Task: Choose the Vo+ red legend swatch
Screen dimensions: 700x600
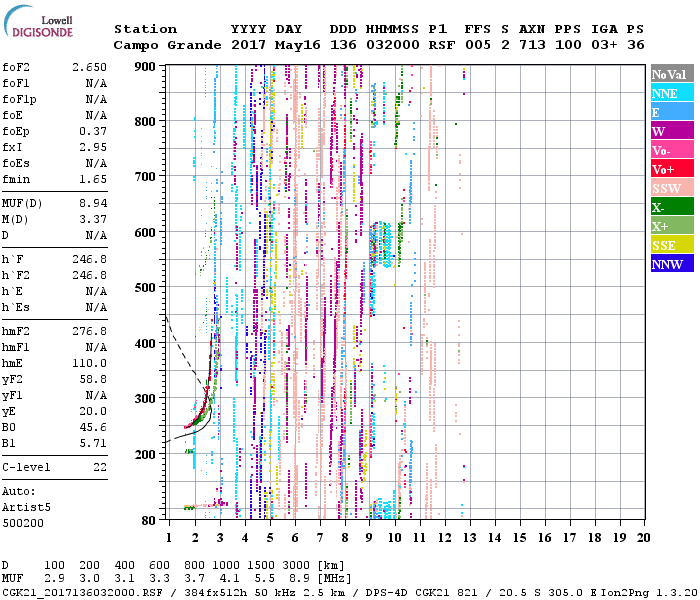Action: [670, 169]
